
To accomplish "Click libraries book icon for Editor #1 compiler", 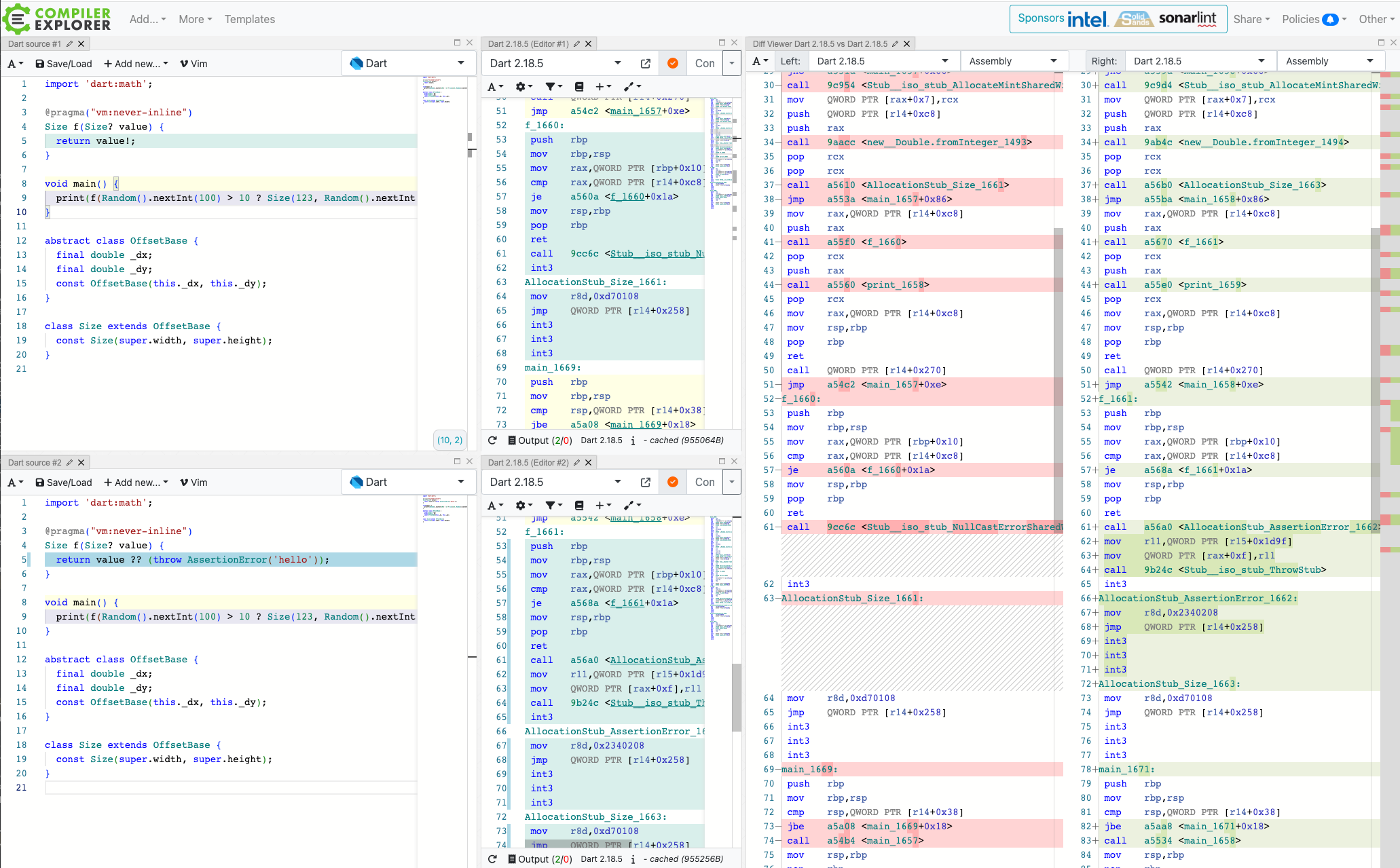I will [579, 86].
